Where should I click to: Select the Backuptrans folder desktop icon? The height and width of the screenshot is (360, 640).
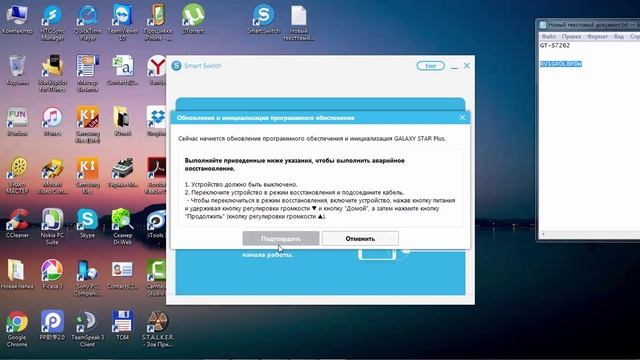pos(52,73)
